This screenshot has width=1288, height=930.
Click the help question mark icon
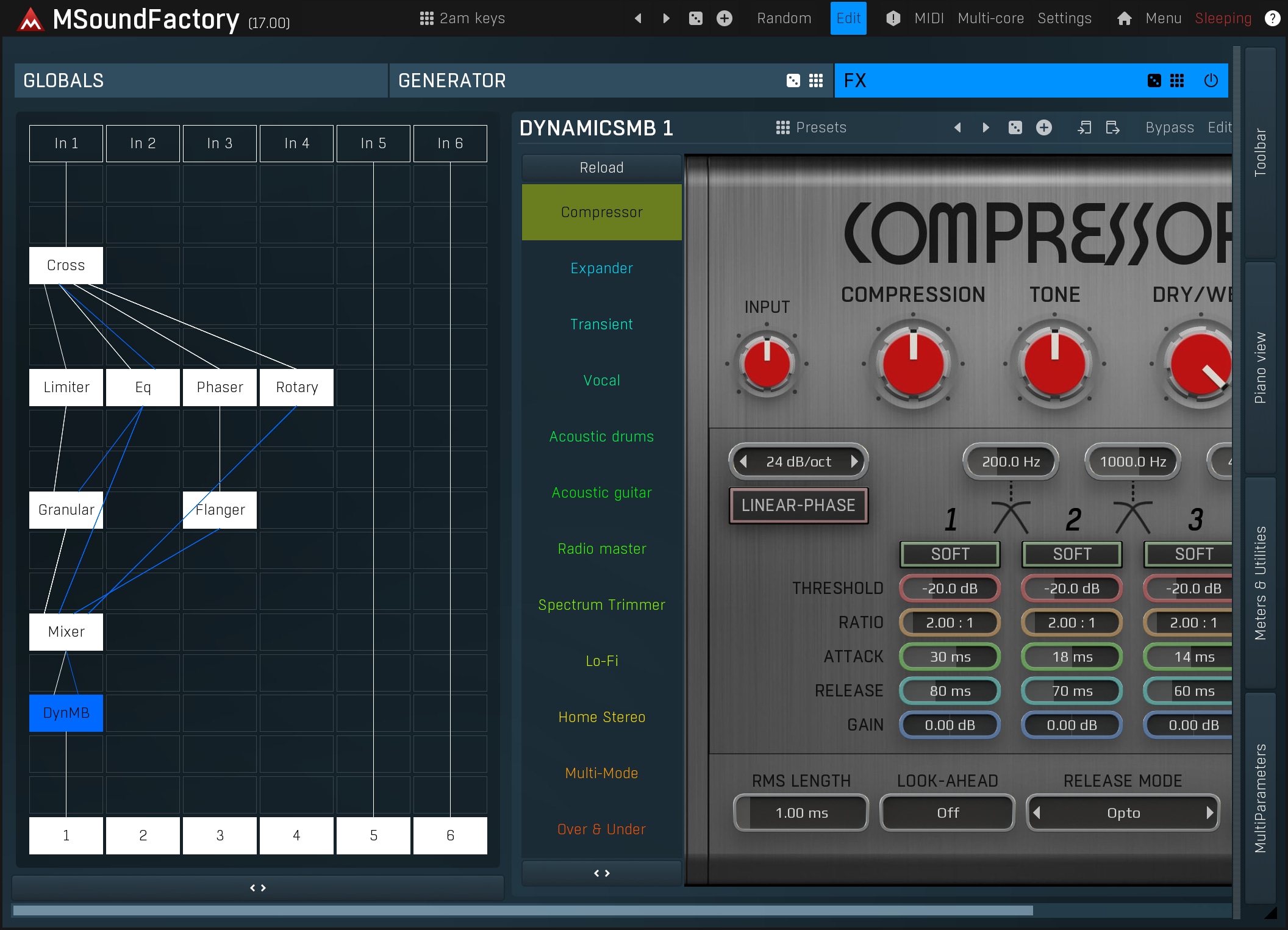click(x=1272, y=18)
